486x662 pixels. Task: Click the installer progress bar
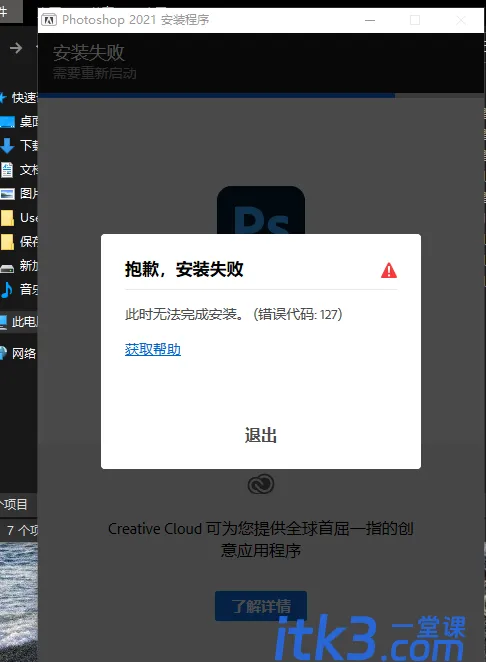pyautogui.click(x=261, y=95)
